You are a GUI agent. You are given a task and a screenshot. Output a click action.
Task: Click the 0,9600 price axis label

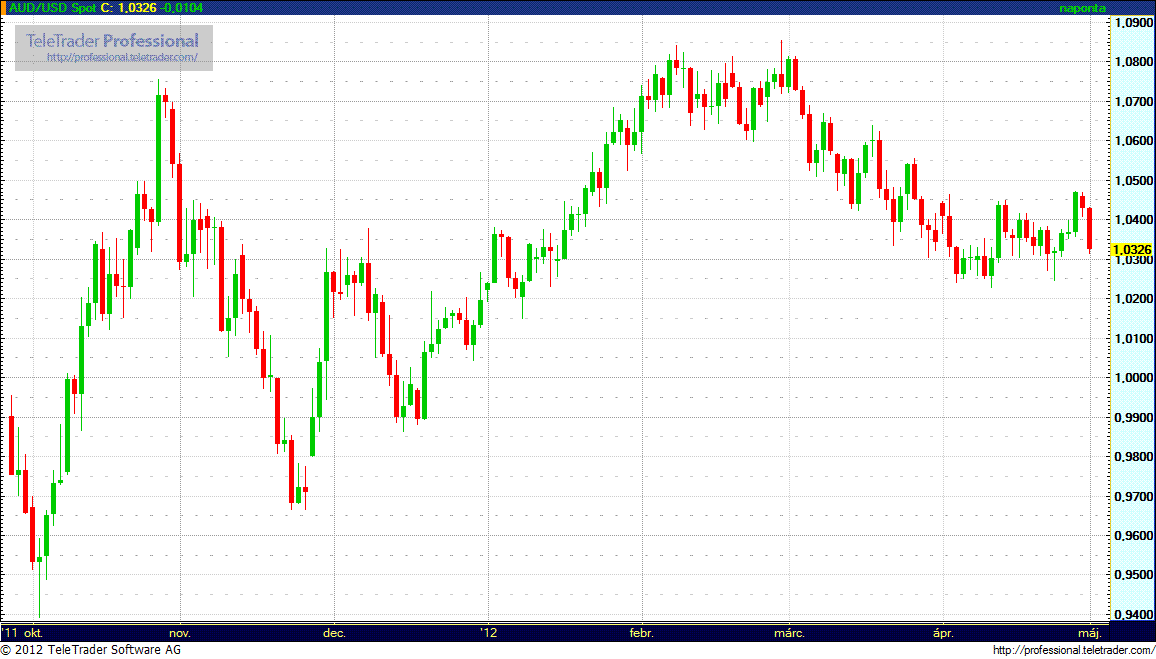[1133, 535]
